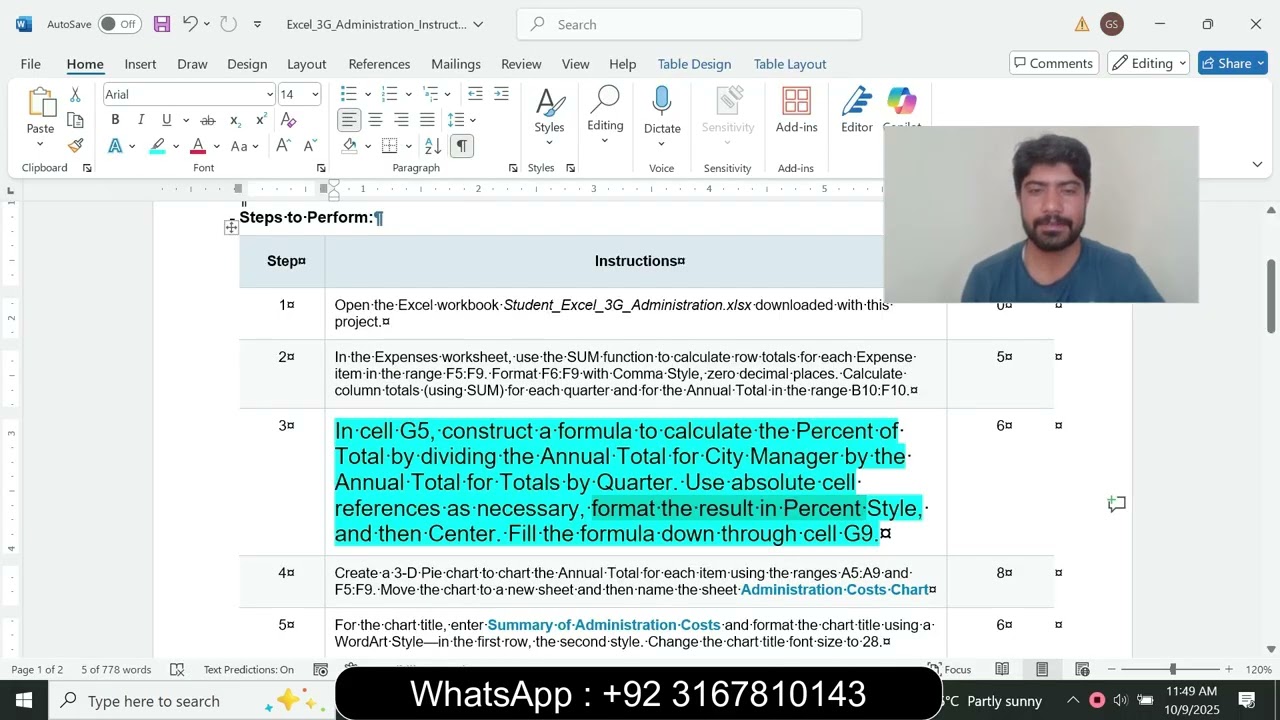Screen dimensions: 1280x720
Task: Toggle Center alignment button
Action: click(375, 120)
